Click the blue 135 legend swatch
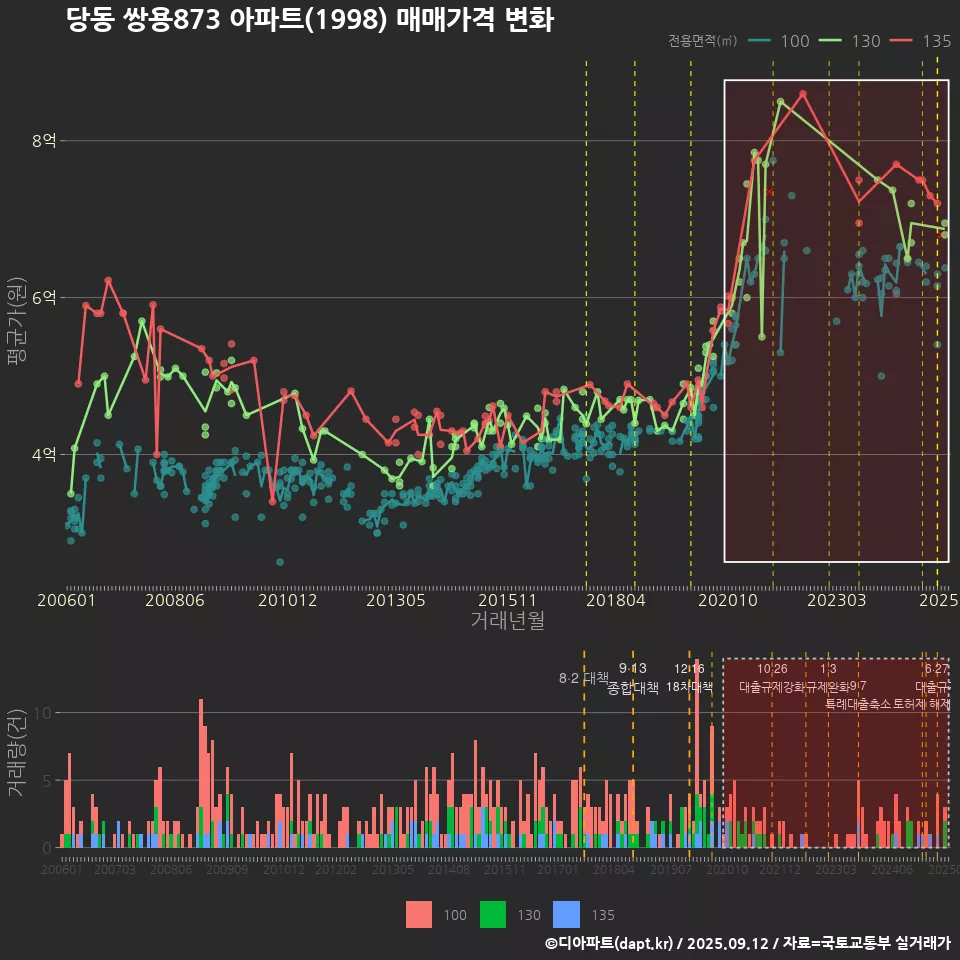Screen dimensions: 960x960 pyautogui.click(x=567, y=914)
